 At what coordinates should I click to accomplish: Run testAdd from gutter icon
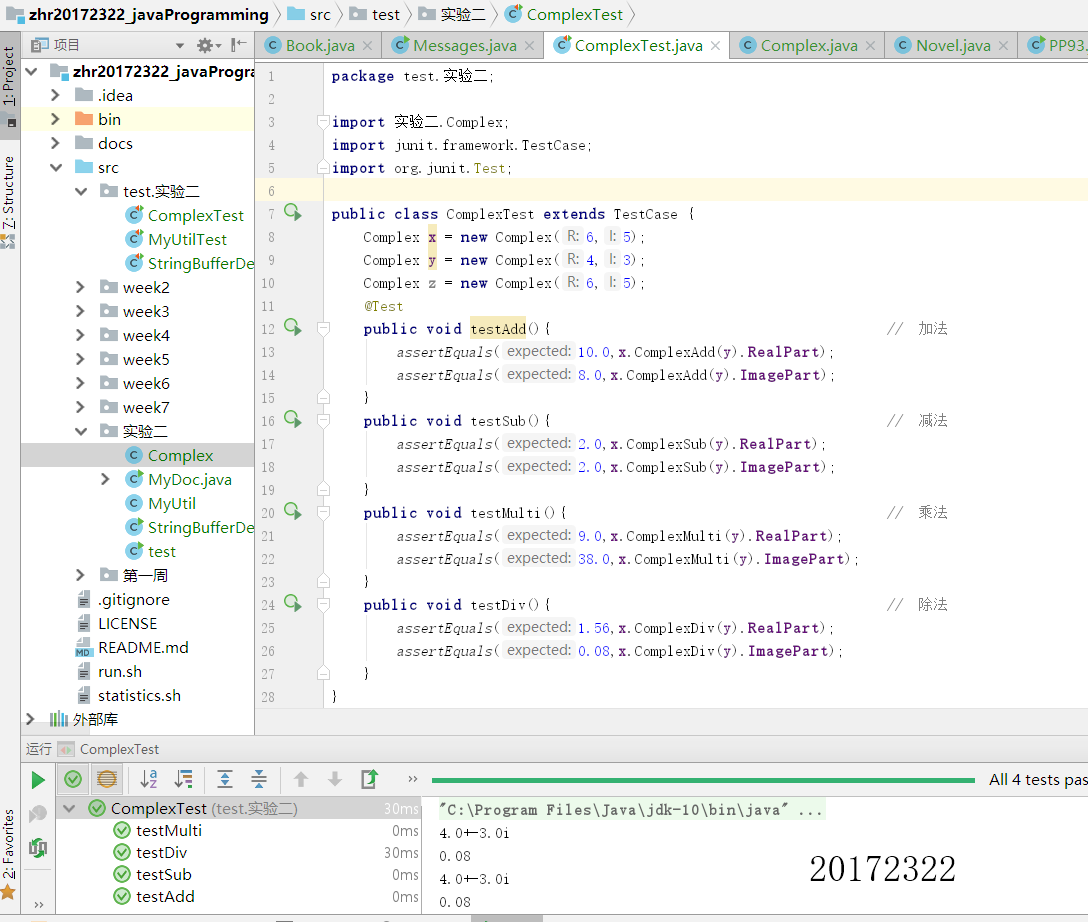[293, 328]
